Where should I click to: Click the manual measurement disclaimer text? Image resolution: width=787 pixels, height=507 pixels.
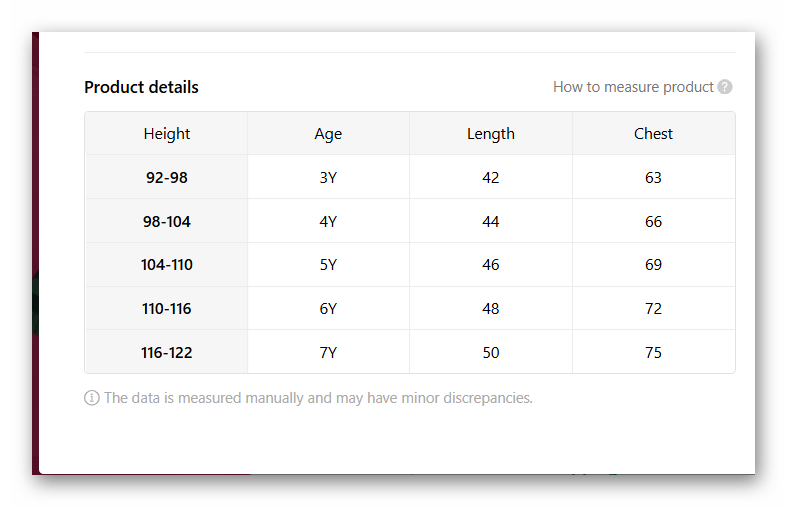coord(318,398)
